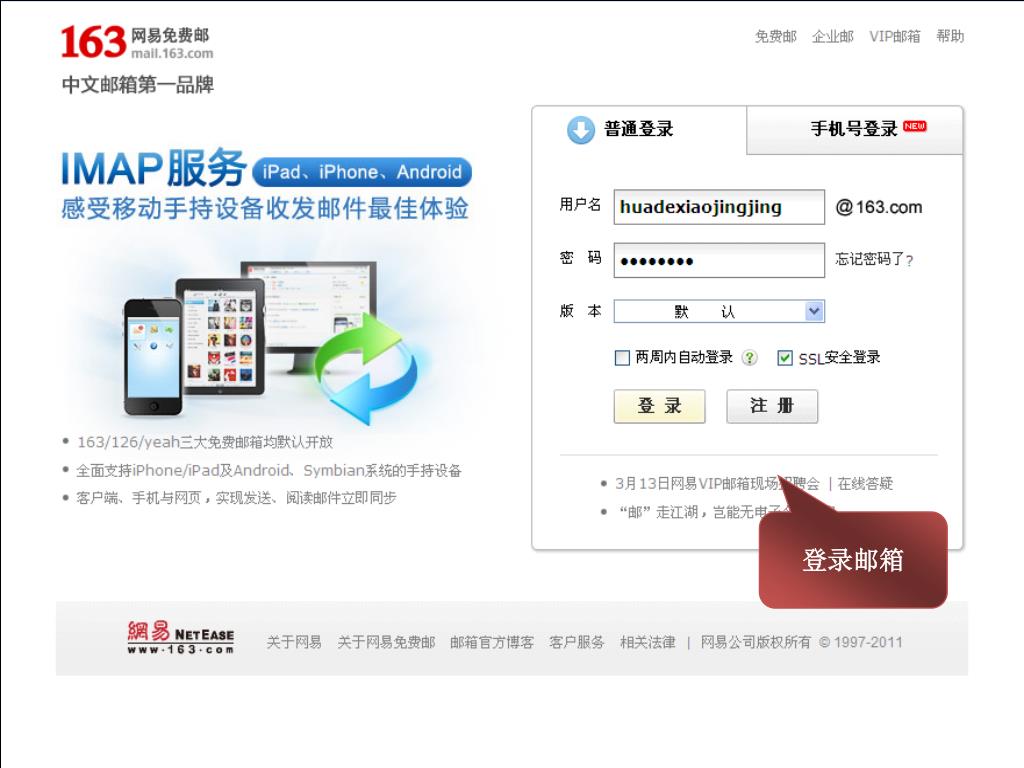
Task: Open the 免费邮 top navigation link
Action: coord(776,37)
